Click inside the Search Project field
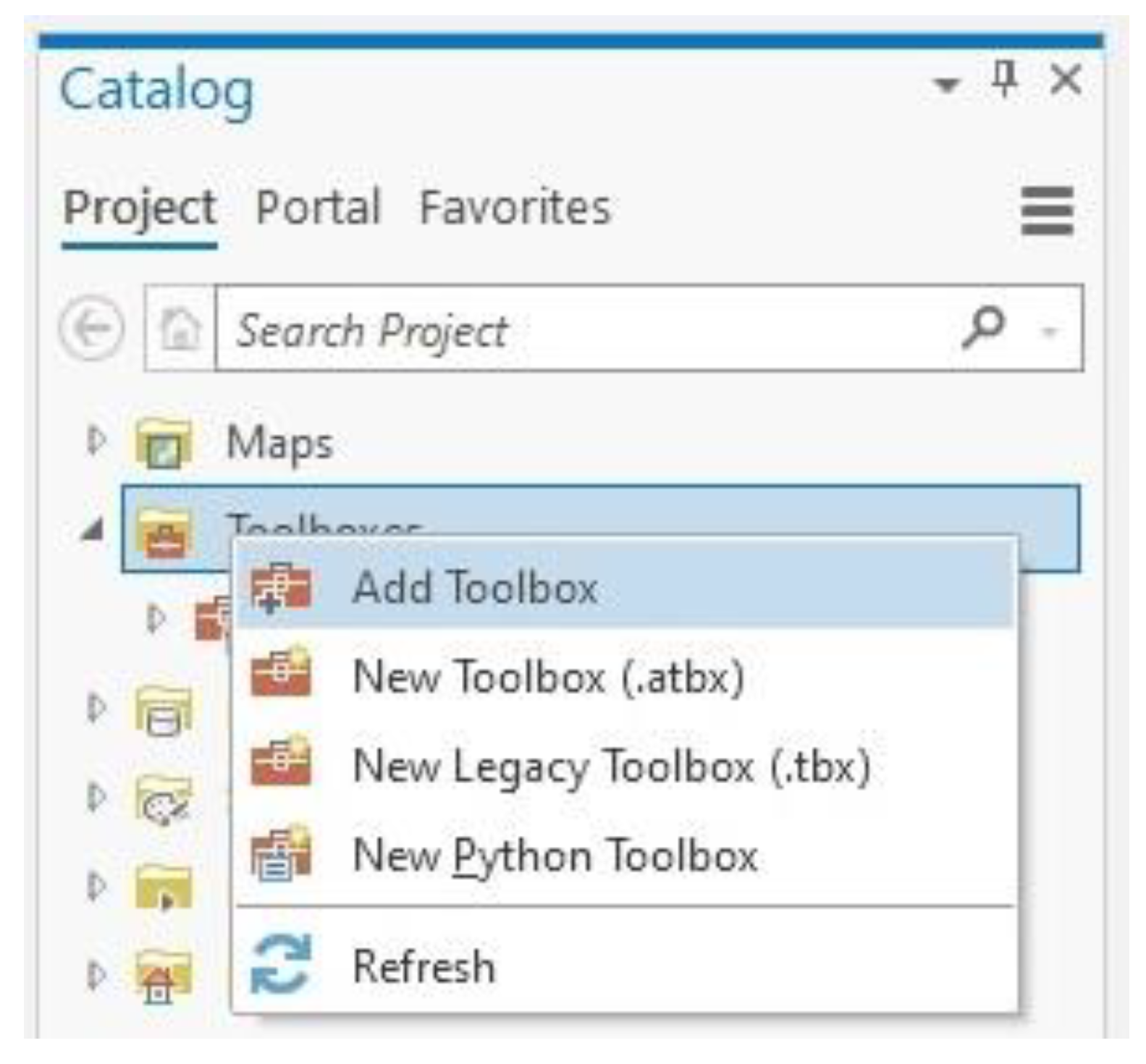Screen dimensions: 1146x1064 (579, 330)
